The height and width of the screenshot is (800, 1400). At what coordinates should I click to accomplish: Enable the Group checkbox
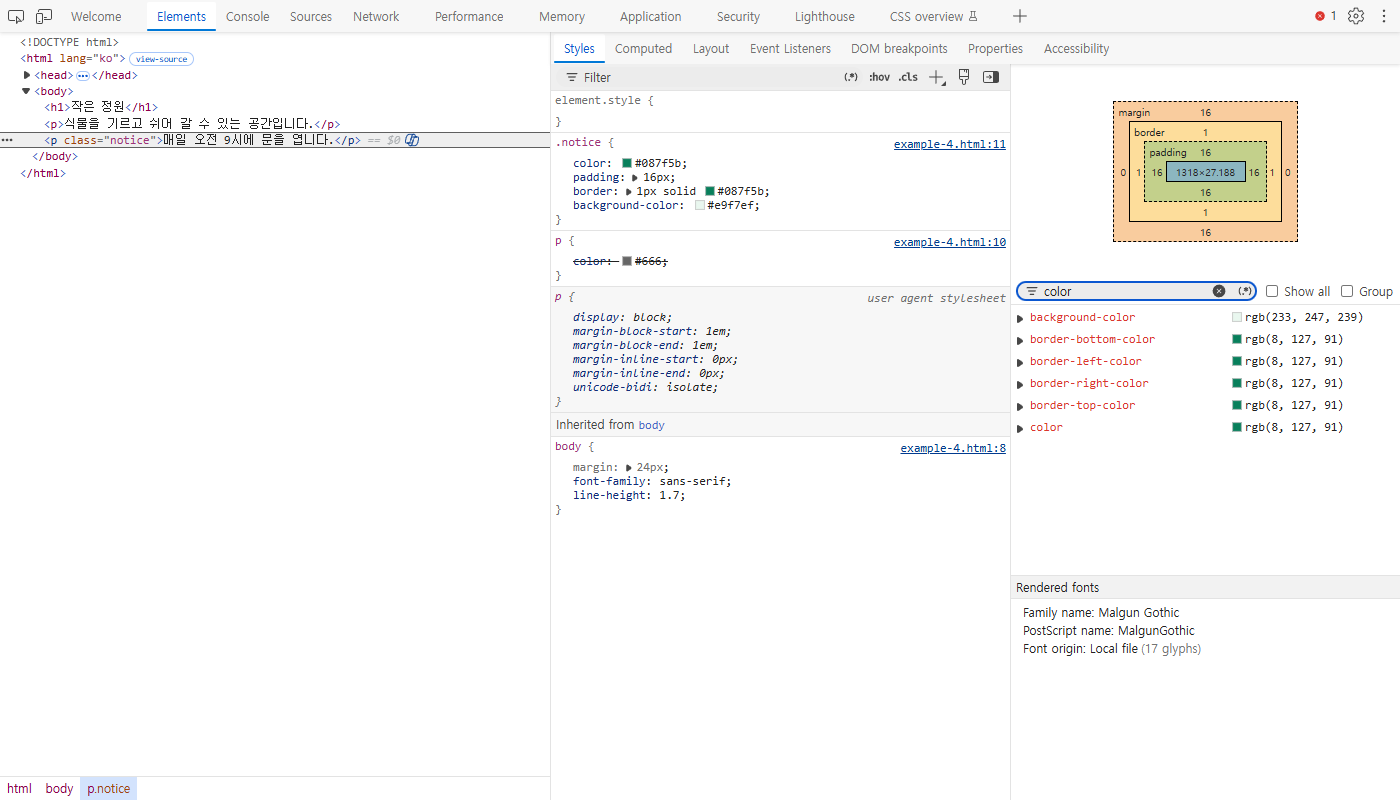coord(1347,291)
